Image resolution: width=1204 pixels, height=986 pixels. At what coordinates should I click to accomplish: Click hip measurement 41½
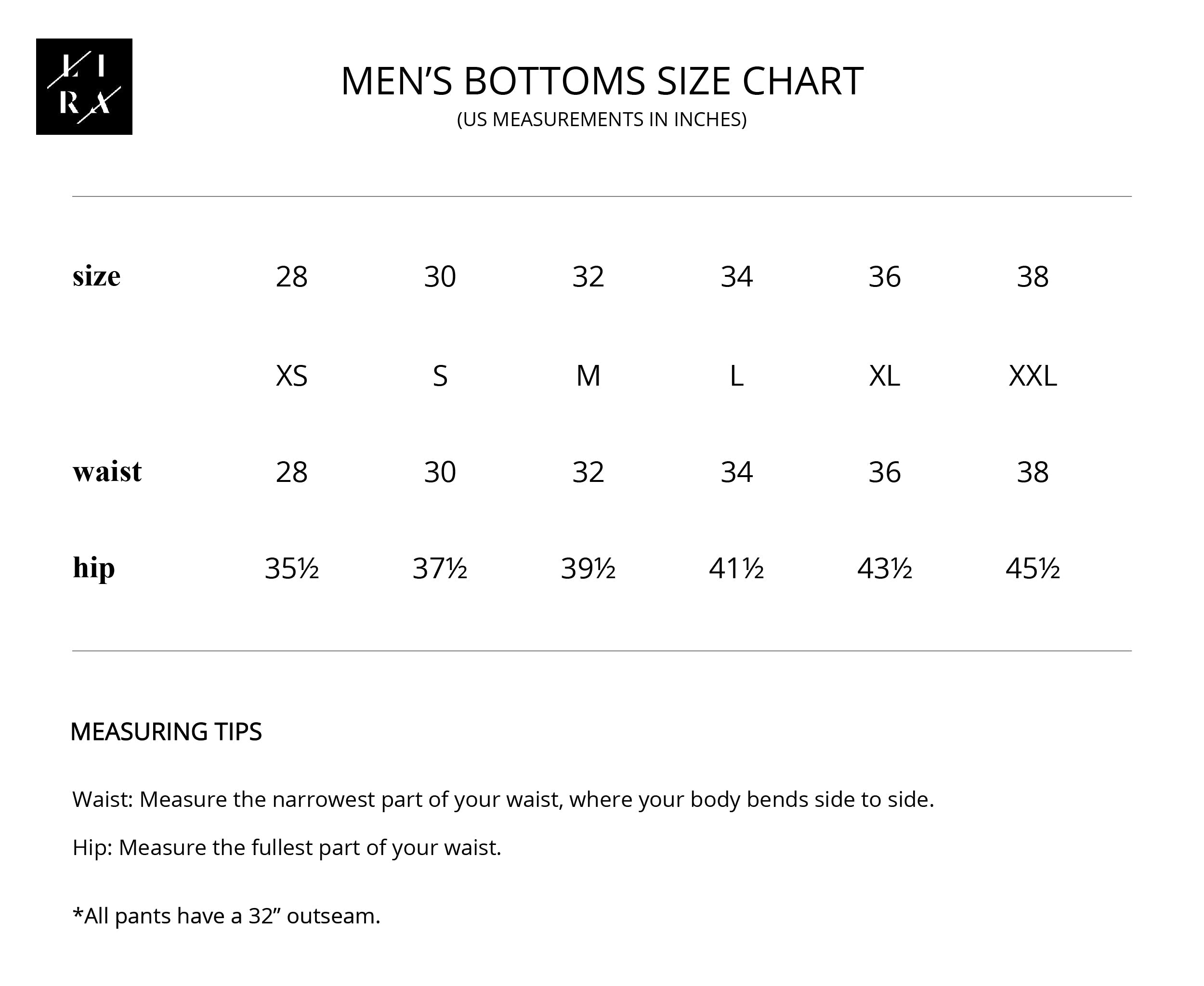pyautogui.click(x=736, y=568)
